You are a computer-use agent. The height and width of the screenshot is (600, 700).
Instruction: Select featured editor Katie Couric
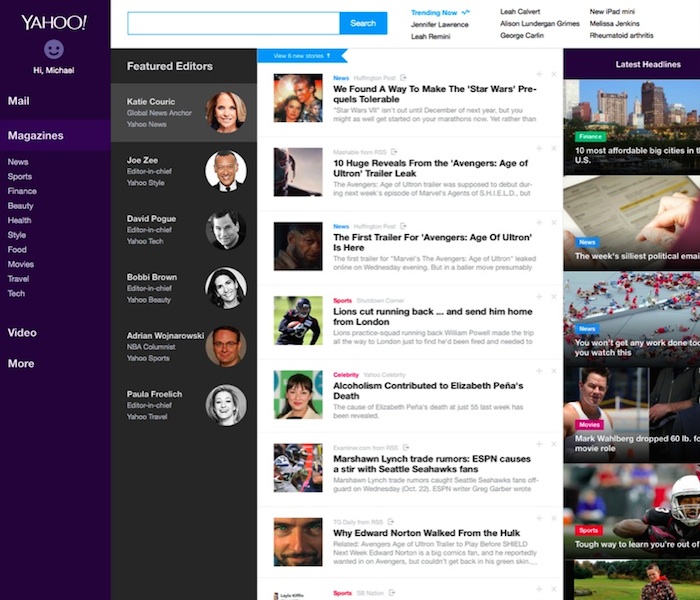tap(183, 112)
